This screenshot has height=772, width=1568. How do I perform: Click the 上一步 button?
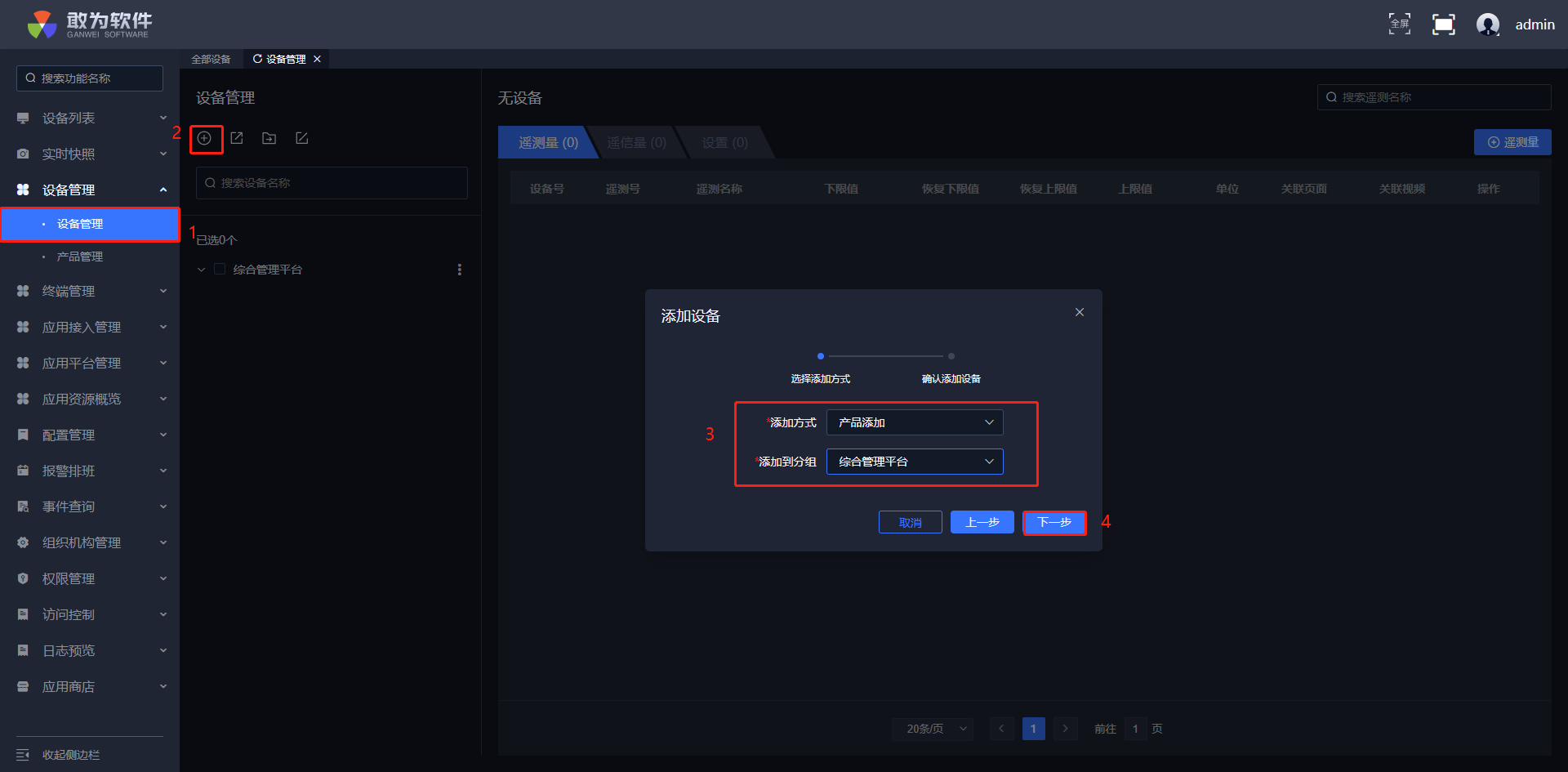(x=982, y=522)
